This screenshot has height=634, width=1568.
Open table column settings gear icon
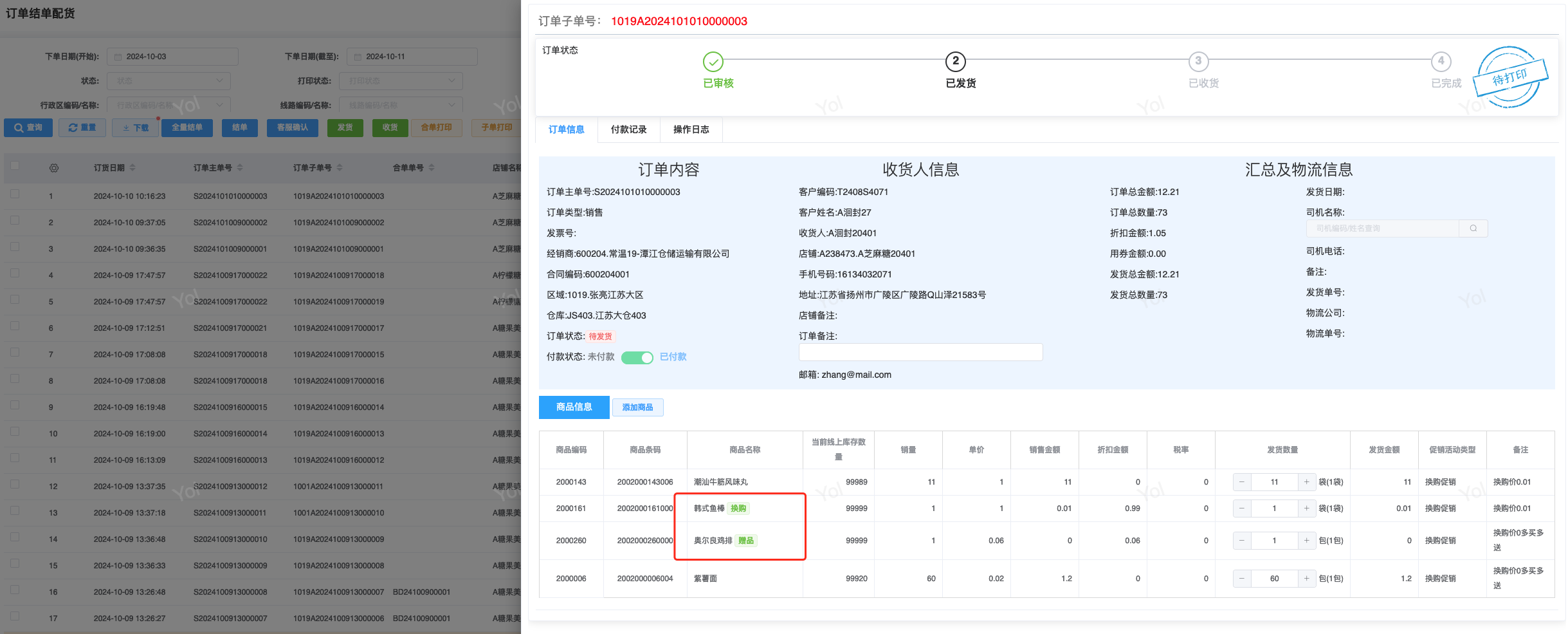coord(54,168)
